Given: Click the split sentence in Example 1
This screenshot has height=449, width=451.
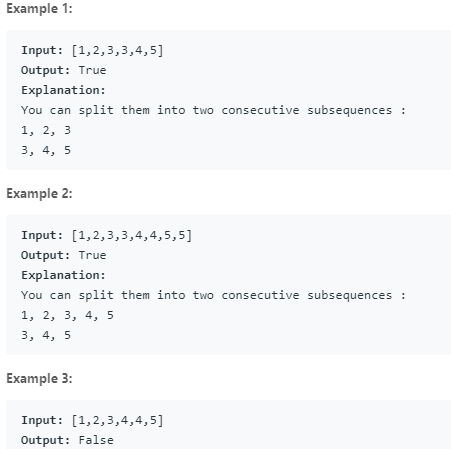Looking at the screenshot, I should [x=213, y=110].
